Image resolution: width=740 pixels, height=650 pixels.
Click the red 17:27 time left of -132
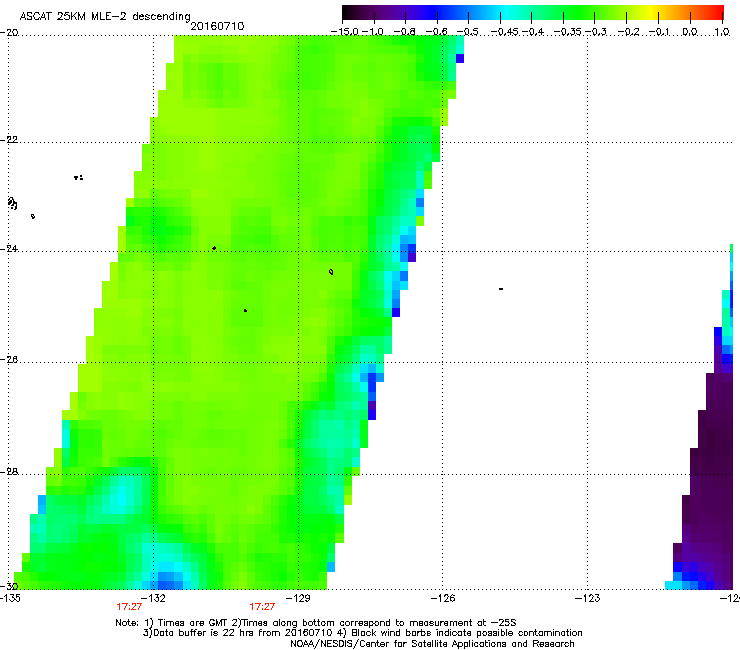click(x=129, y=607)
